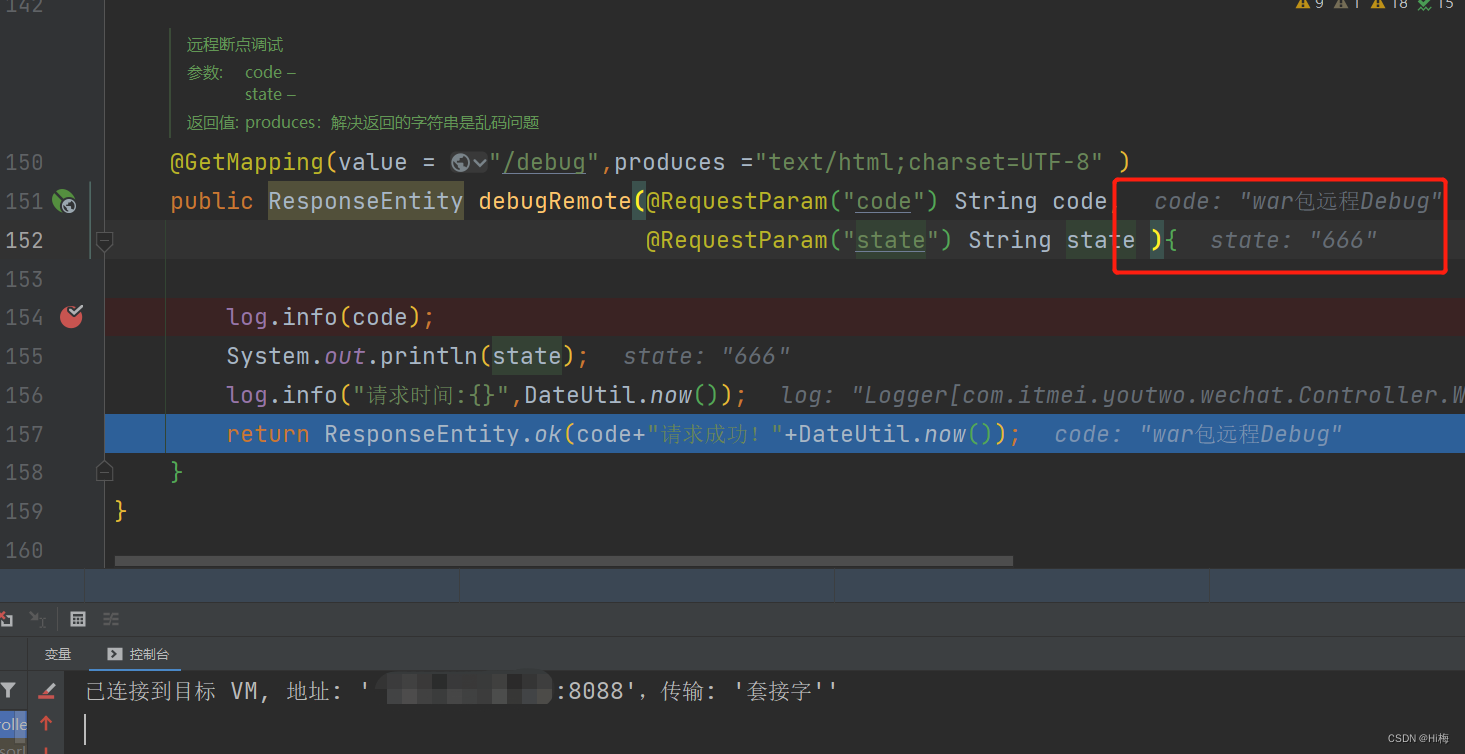The width and height of the screenshot is (1465, 754).
Task: Toggle the breakpoint on line 154
Action: [x=71, y=317]
